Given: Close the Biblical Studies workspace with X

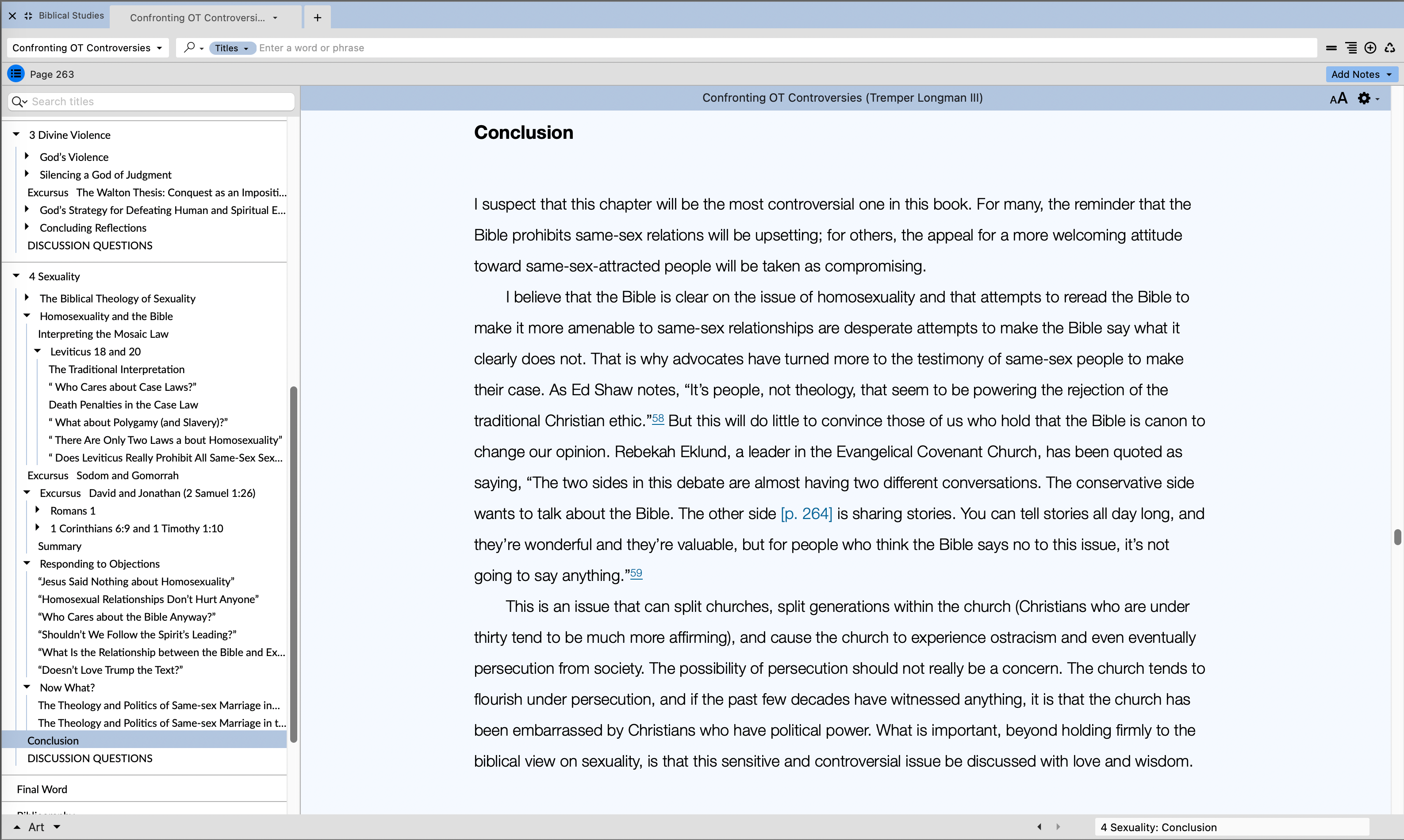Looking at the screenshot, I should tap(12, 16).
